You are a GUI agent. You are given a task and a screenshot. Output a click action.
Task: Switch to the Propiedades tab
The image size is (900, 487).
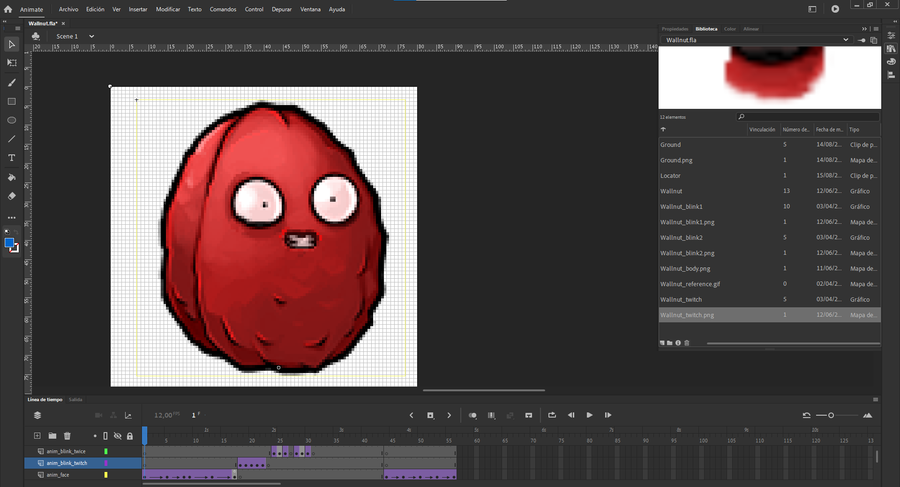tap(674, 29)
